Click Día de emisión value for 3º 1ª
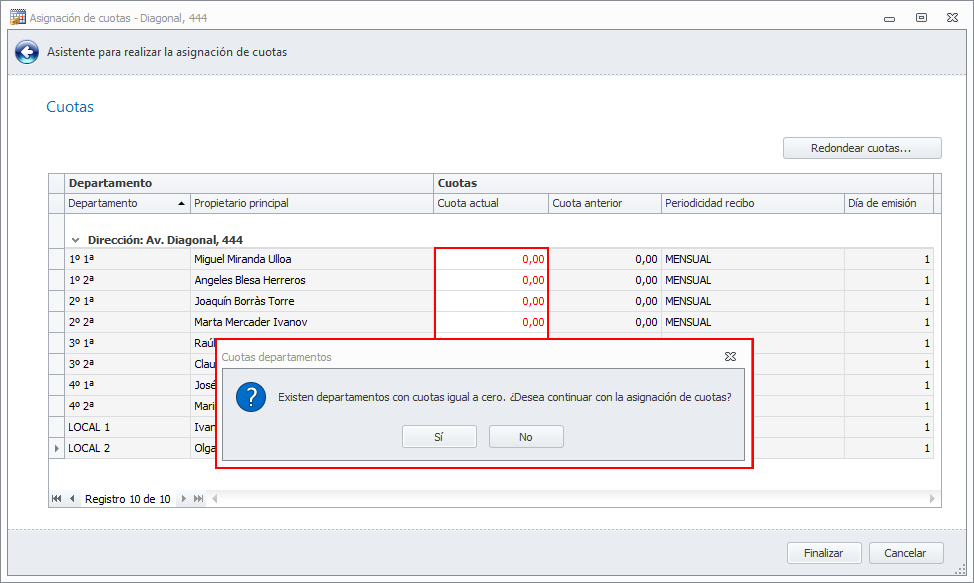This screenshot has width=974, height=583. (889, 343)
